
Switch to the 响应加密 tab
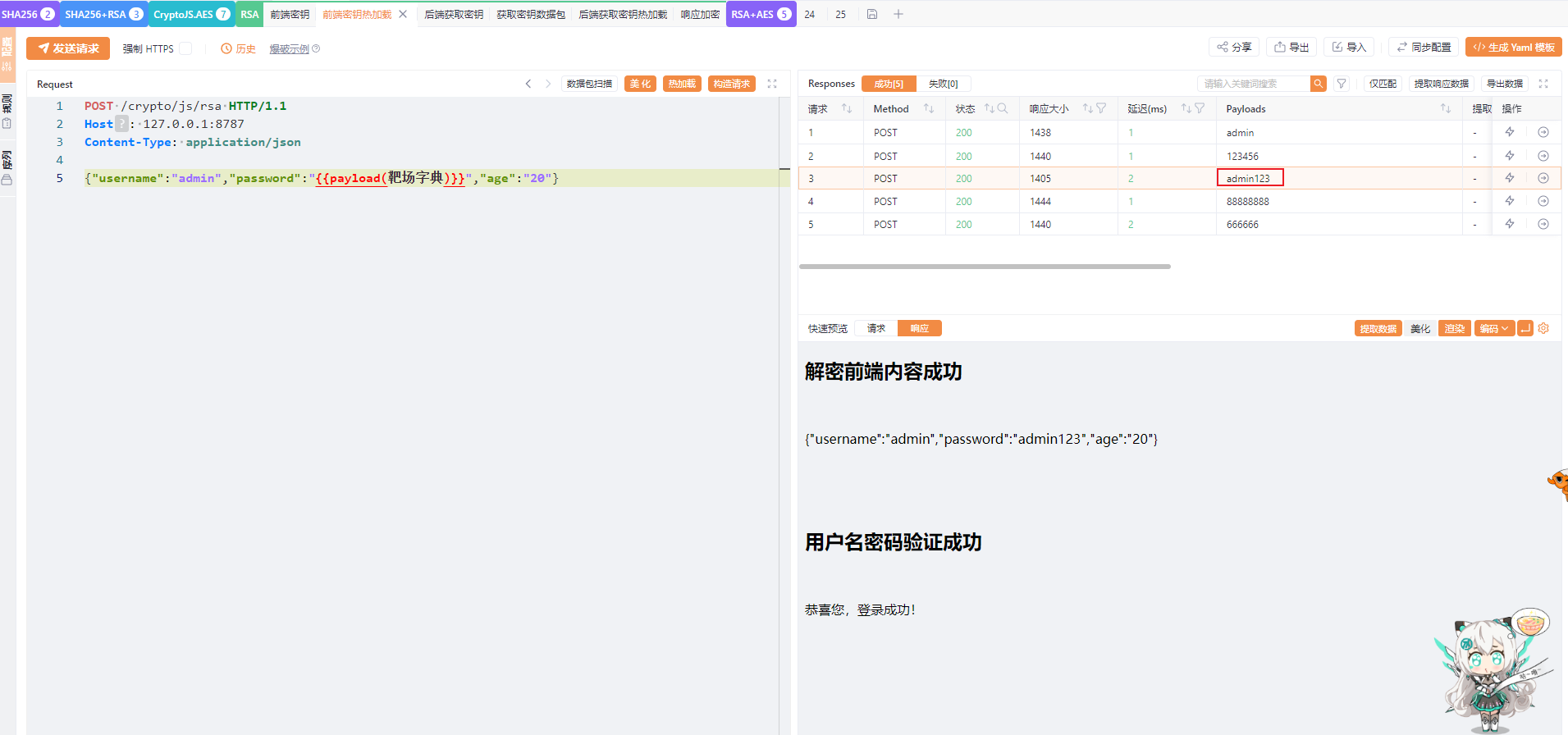tap(700, 14)
